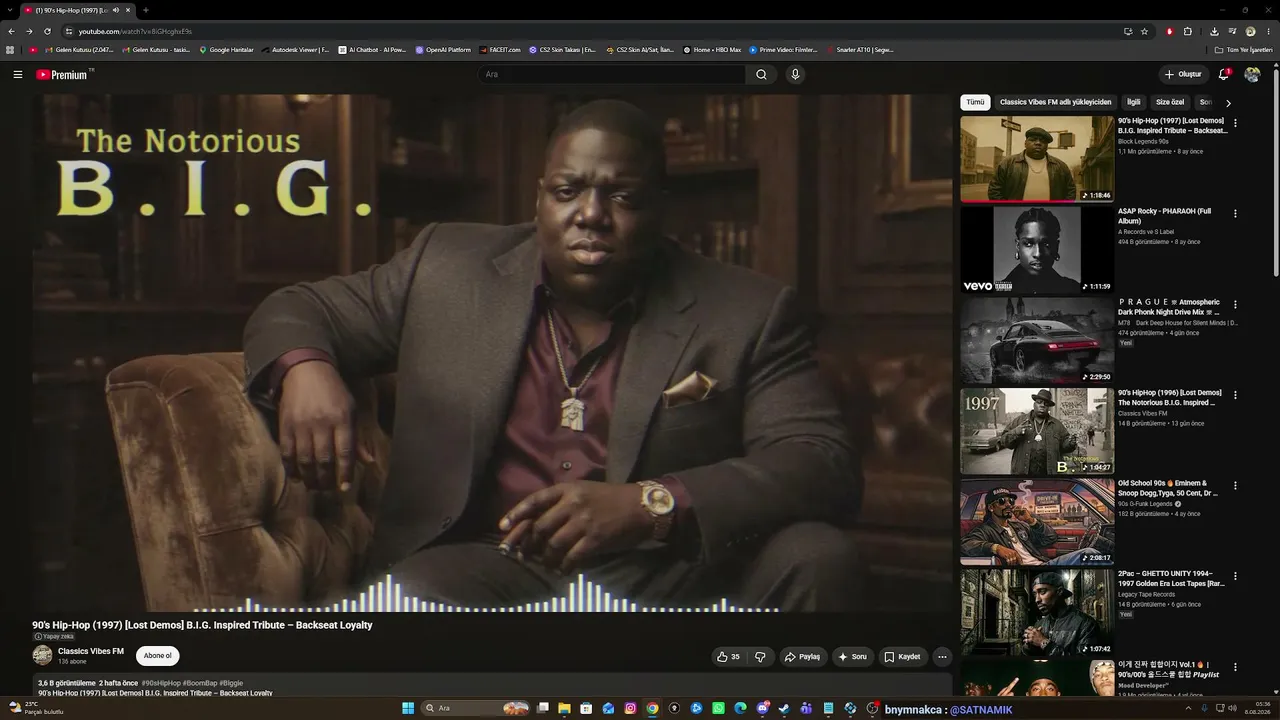Click in the YouTube search field
This screenshot has width=1280, height=720.
611,74
